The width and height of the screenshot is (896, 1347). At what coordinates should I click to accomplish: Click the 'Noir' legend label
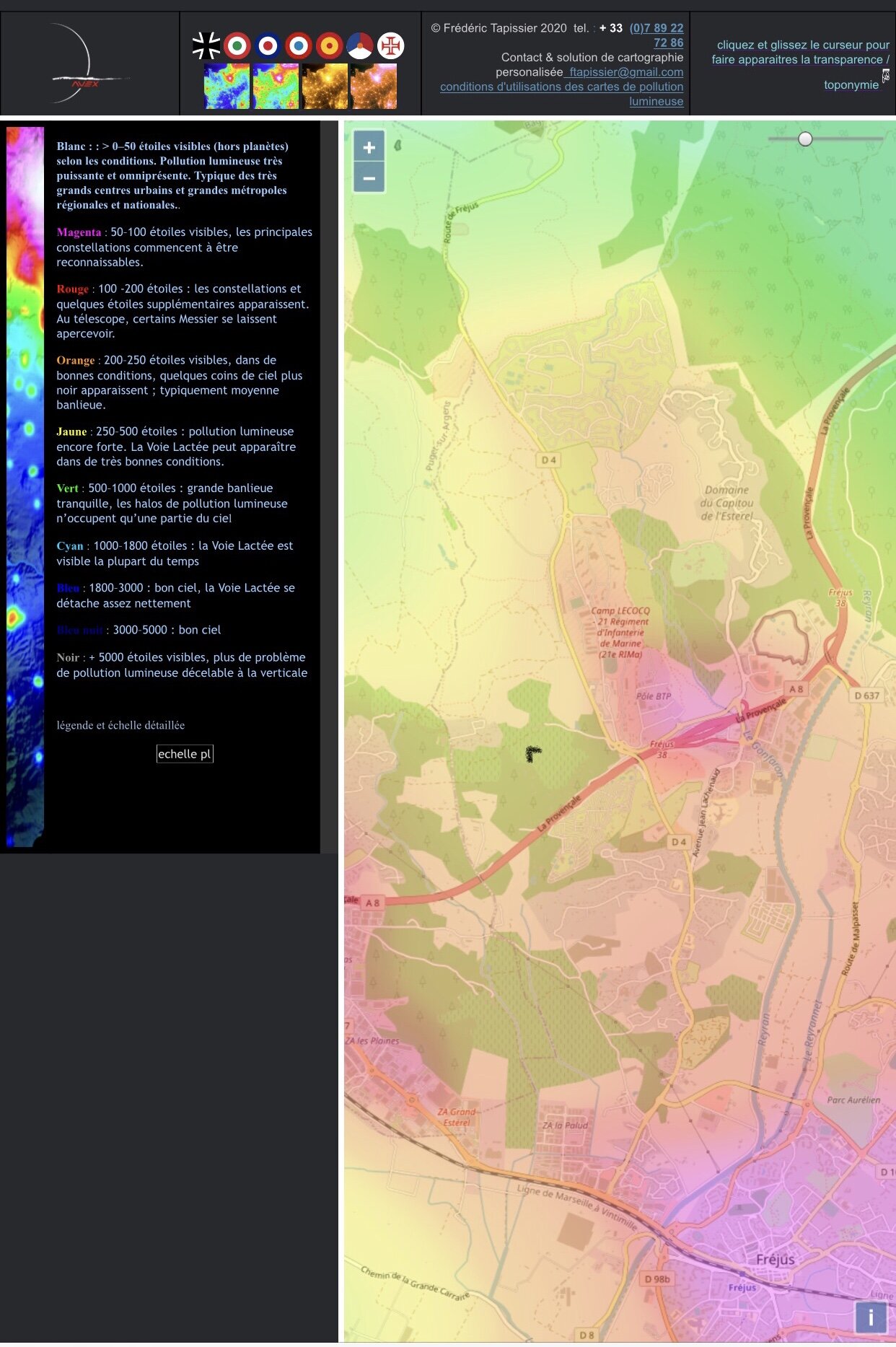click(68, 657)
